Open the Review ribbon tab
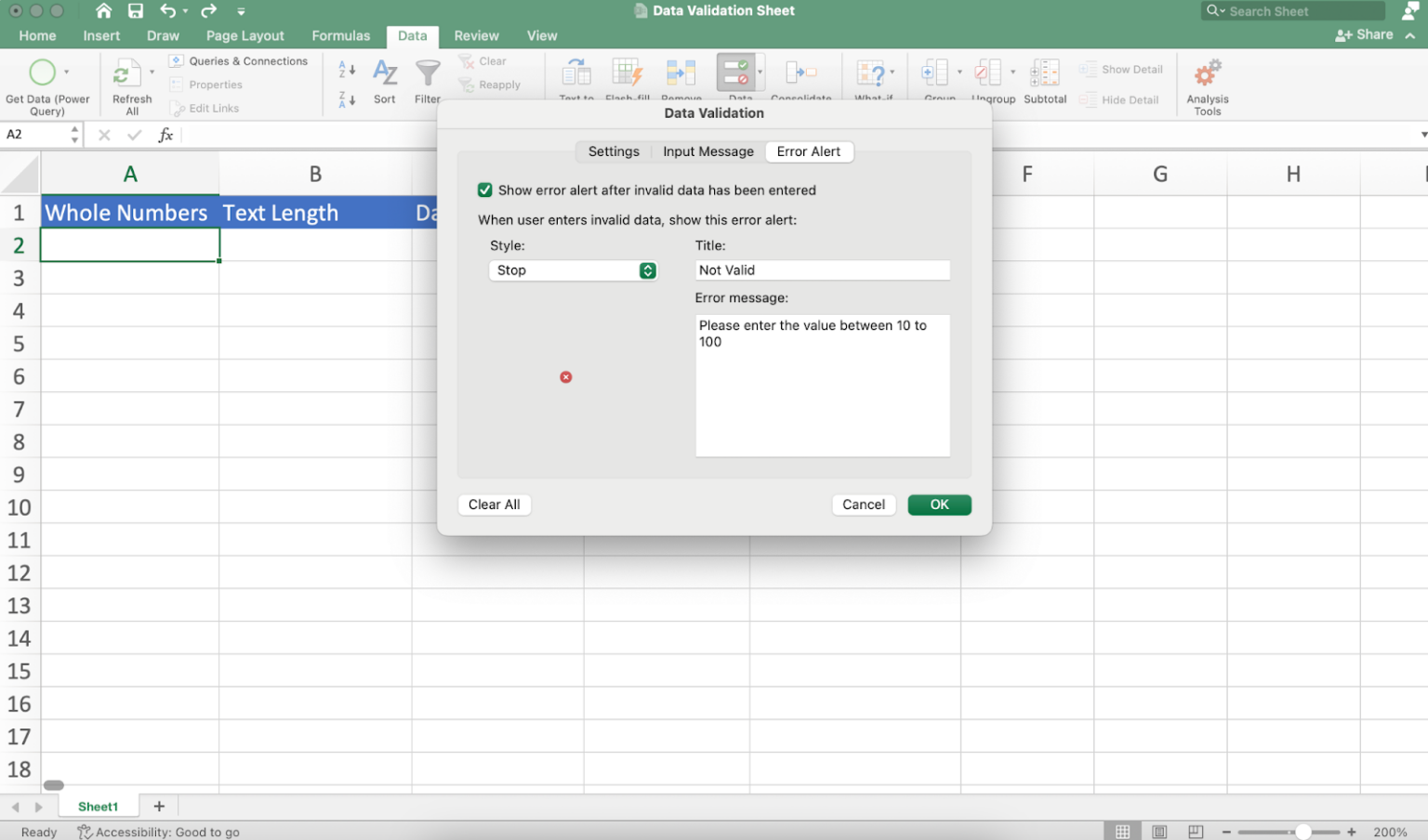Screen dimensions: 1428x840 point(476,35)
